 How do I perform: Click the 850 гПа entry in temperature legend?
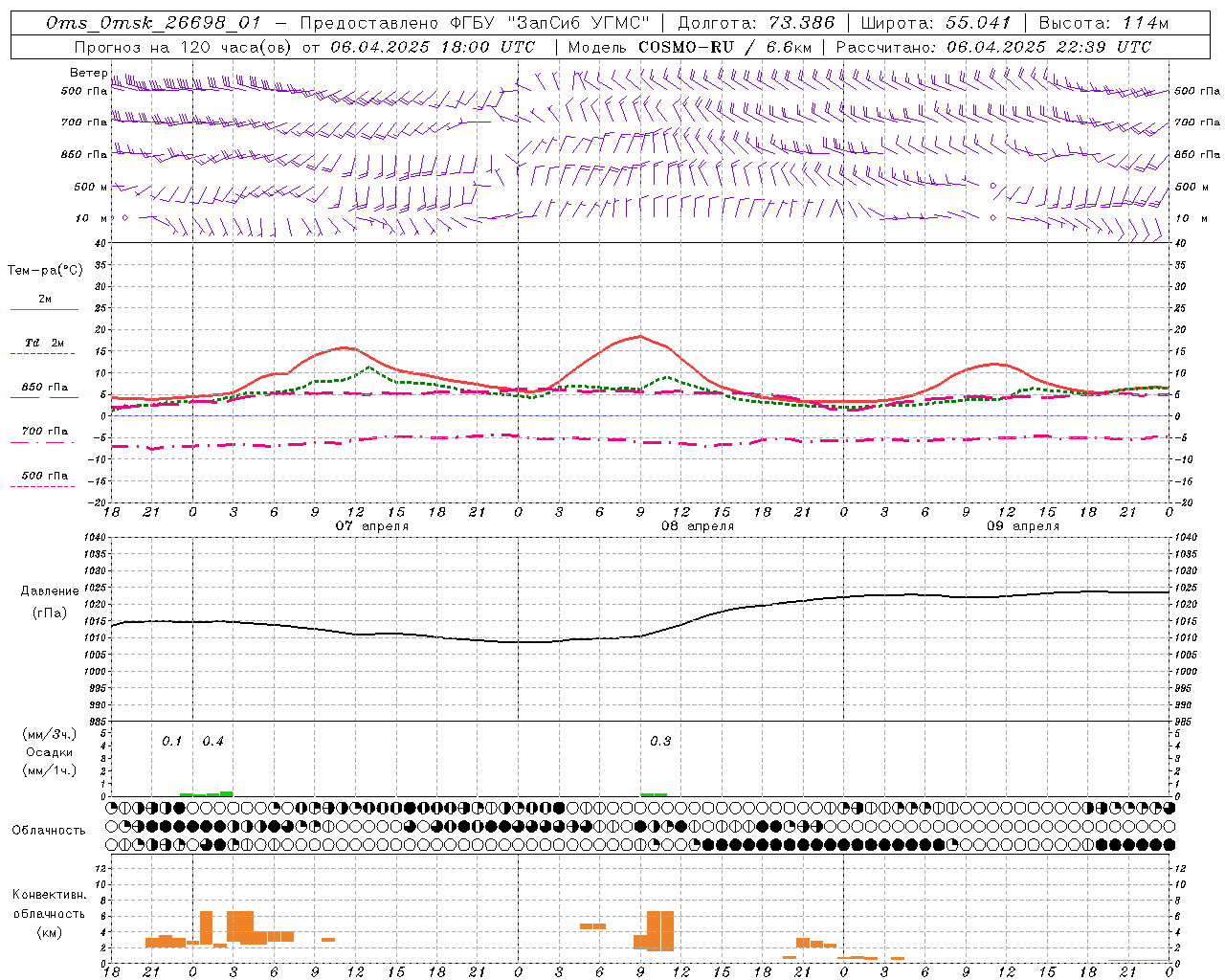tap(45, 388)
